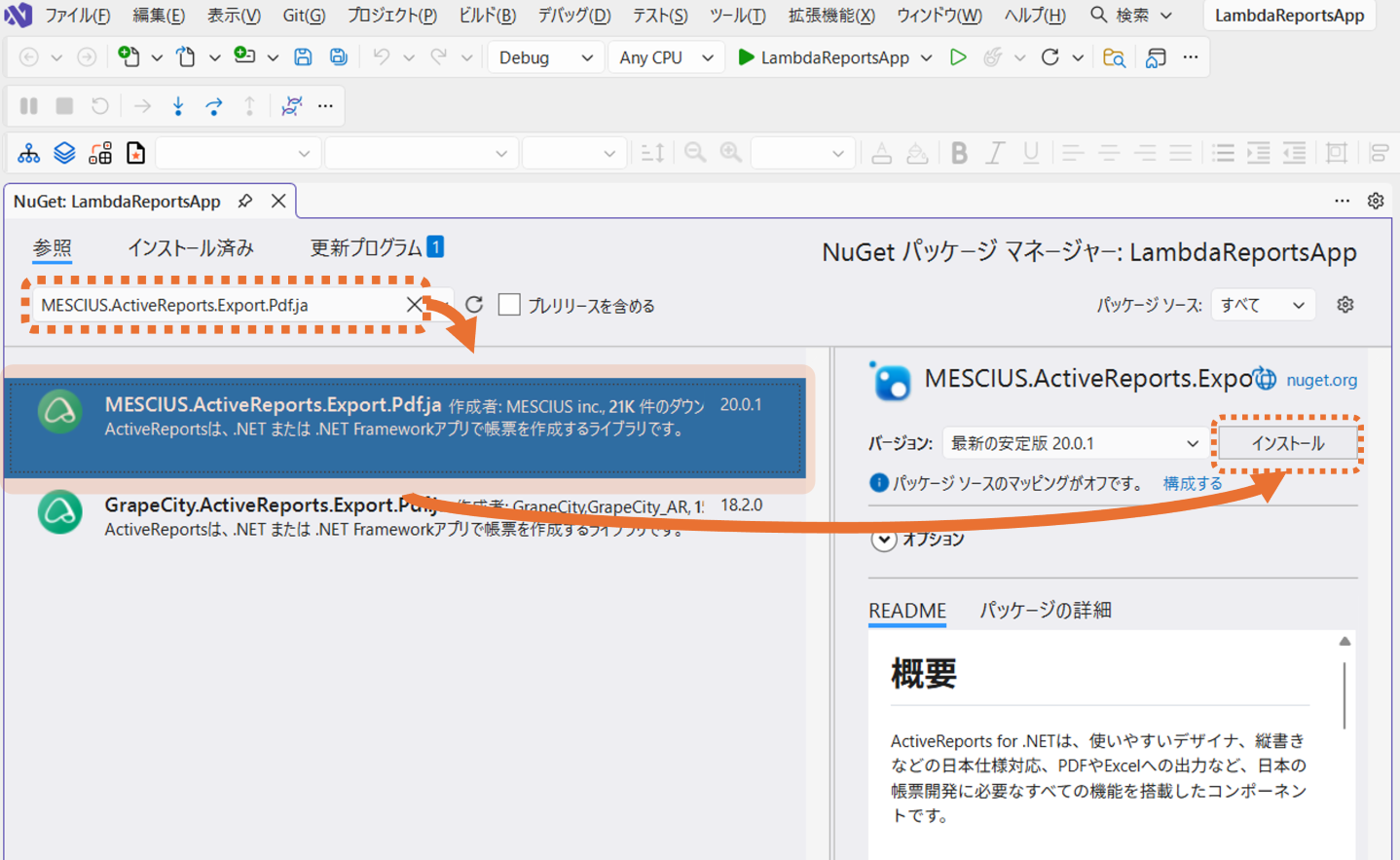The image size is (1400, 860).
Task: Click the package search input field
Action: (x=219, y=305)
